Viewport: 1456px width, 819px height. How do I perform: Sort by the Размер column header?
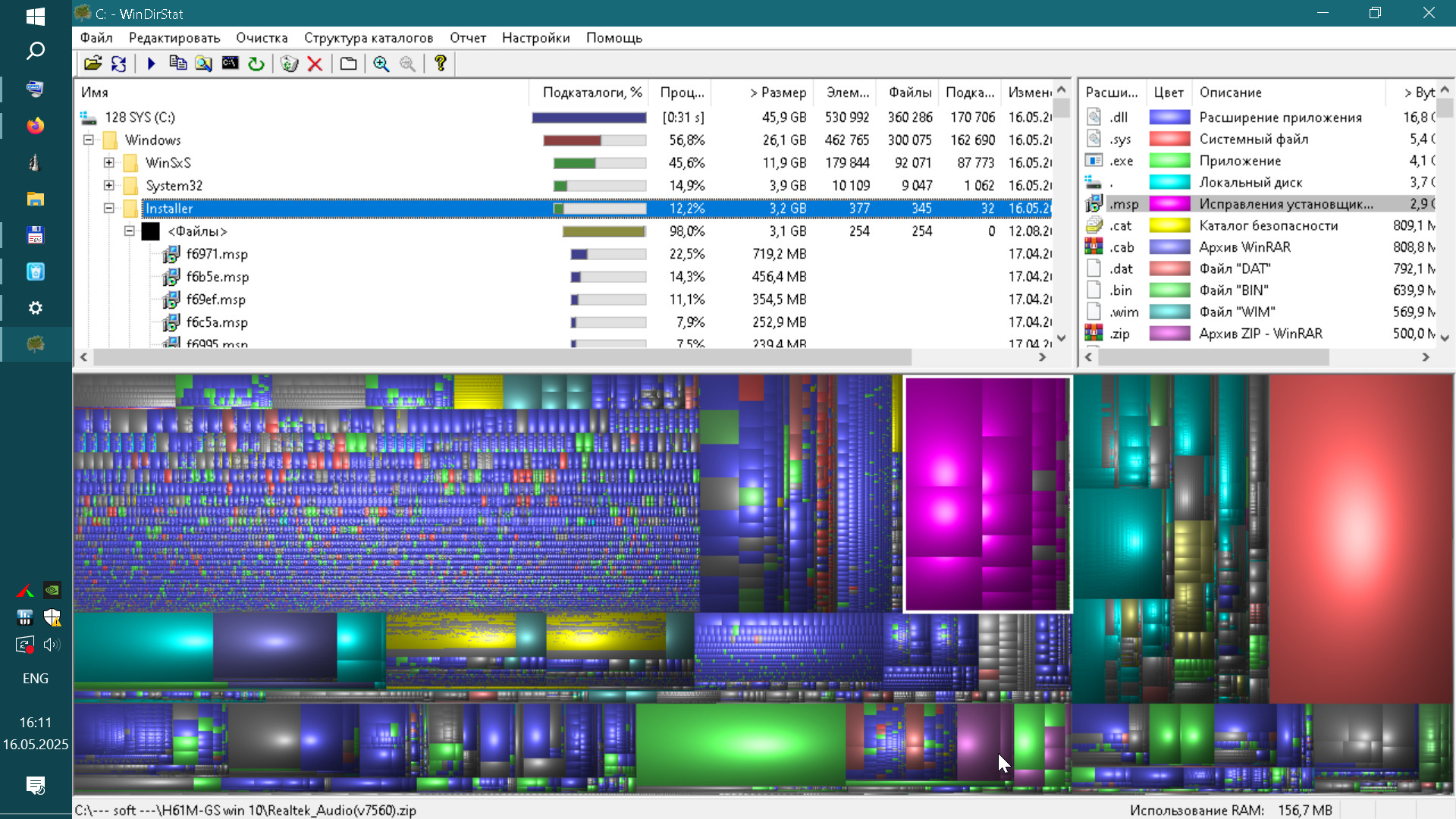(778, 93)
